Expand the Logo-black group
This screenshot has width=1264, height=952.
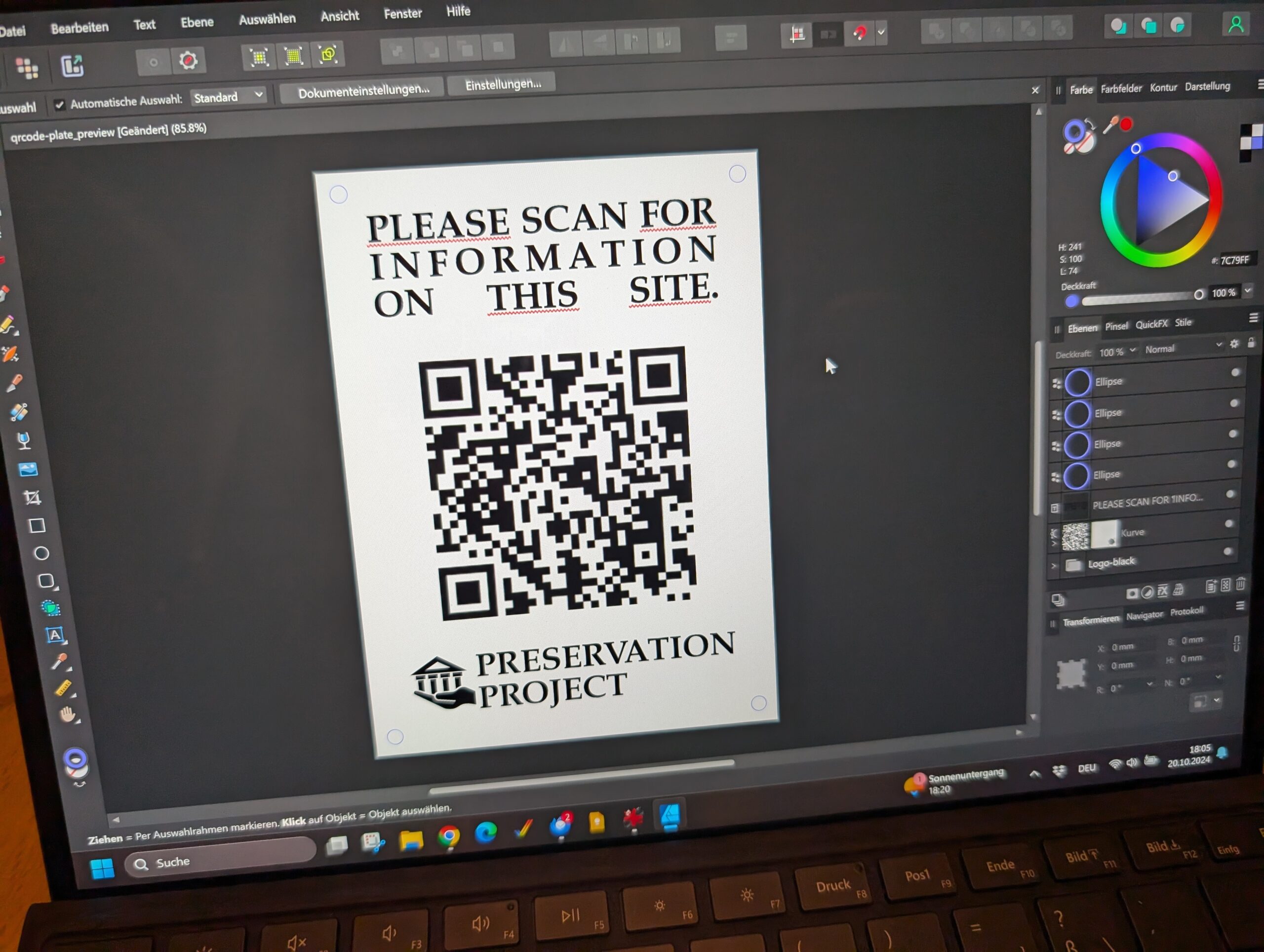[x=1054, y=566]
